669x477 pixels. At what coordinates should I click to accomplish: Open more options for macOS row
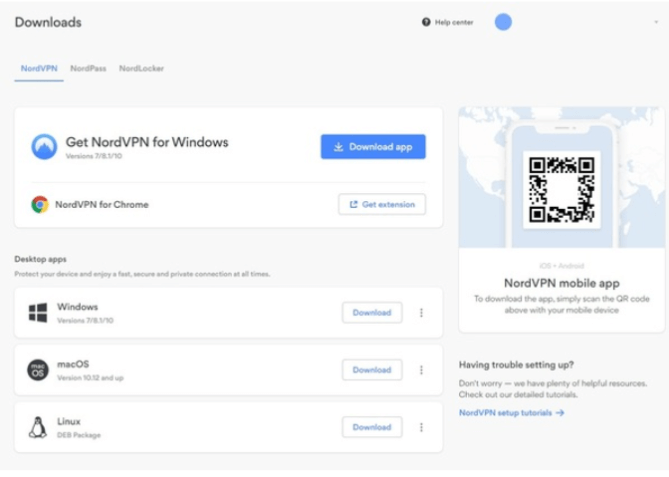421,370
